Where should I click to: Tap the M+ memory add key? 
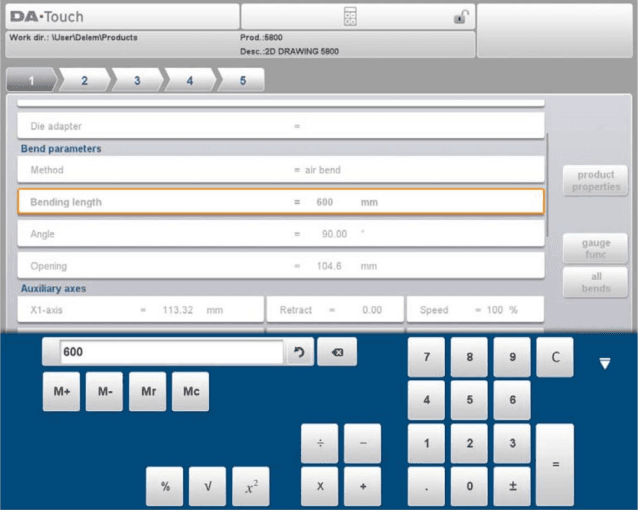(61, 391)
